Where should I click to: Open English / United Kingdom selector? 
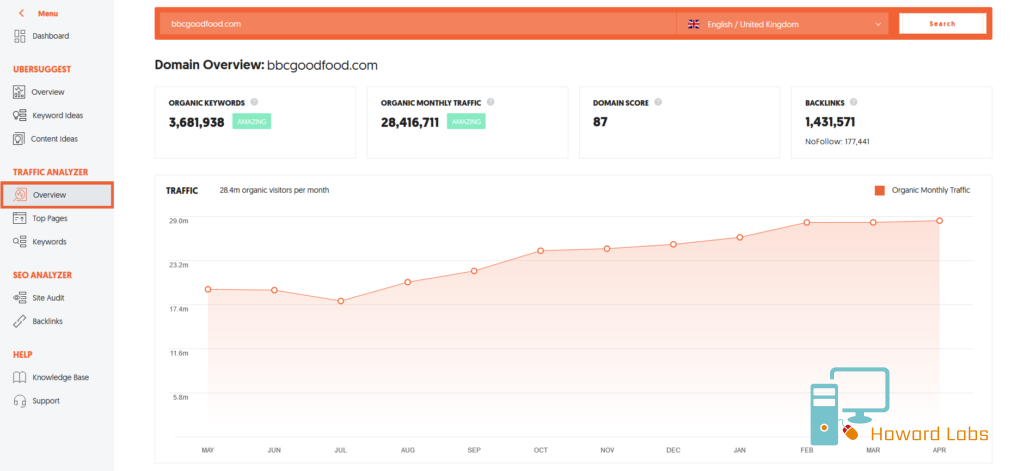pos(782,24)
